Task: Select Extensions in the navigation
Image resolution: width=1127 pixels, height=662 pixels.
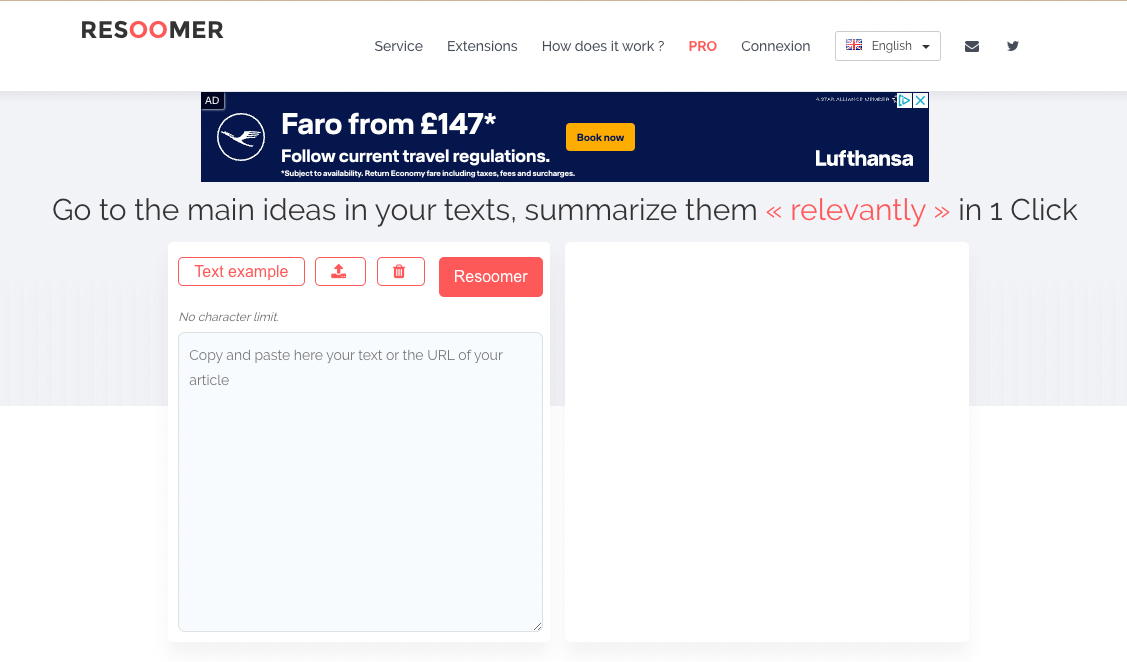Action: click(x=482, y=46)
